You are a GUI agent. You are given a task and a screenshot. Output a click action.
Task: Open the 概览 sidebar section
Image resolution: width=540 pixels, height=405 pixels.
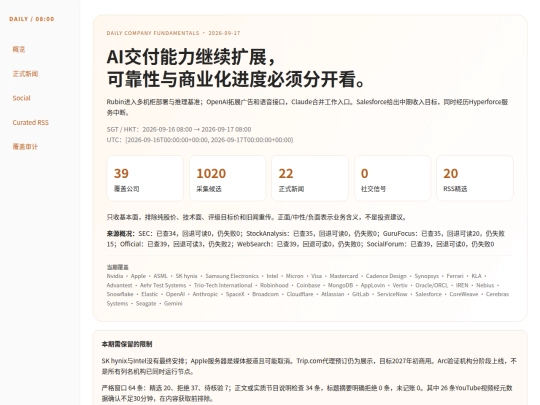pyautogui.click(x=19, y=49)
